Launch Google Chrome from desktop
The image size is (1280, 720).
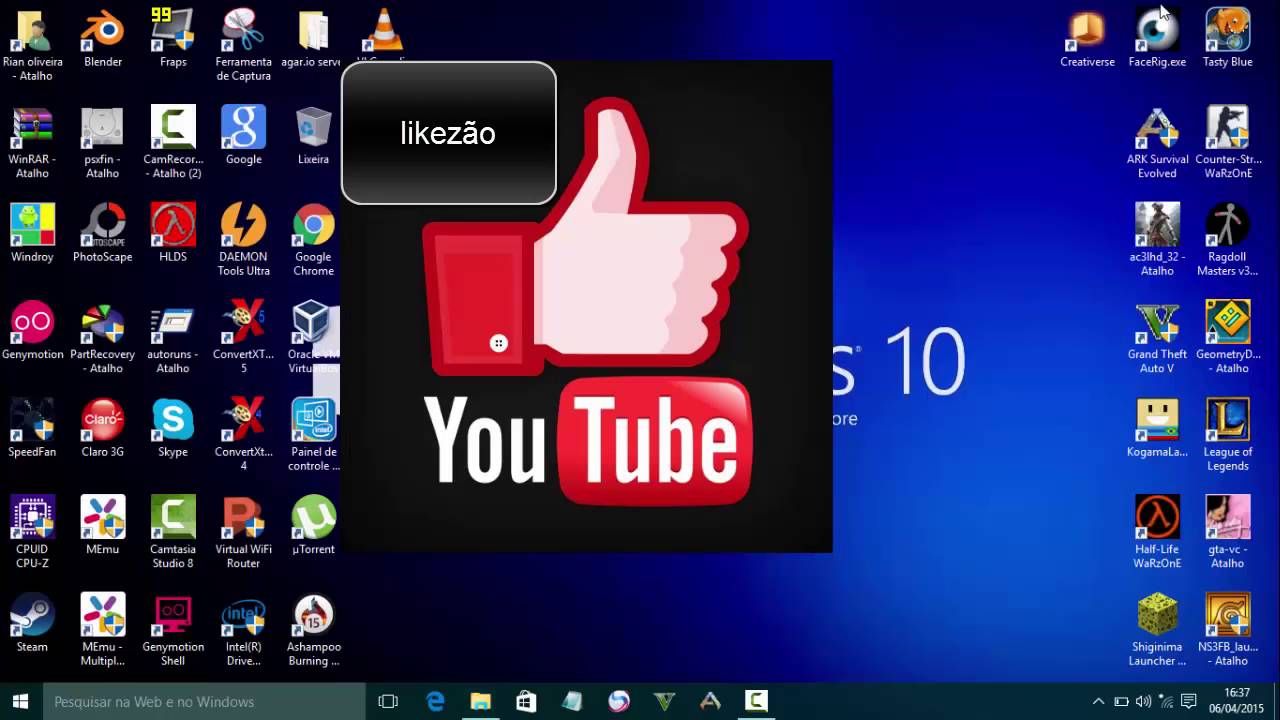[x=313, y=240]
